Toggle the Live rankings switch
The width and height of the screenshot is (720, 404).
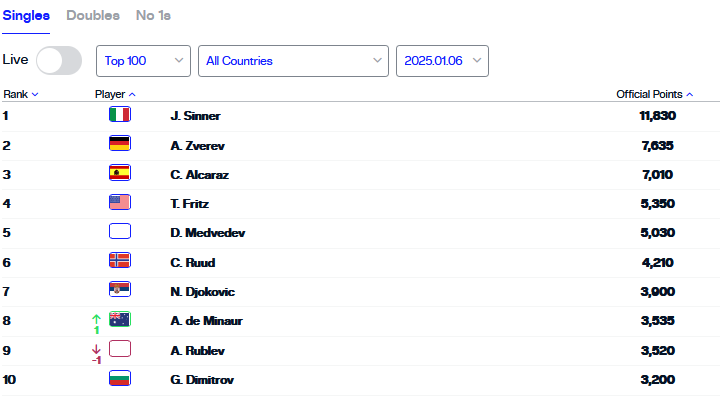59,61
